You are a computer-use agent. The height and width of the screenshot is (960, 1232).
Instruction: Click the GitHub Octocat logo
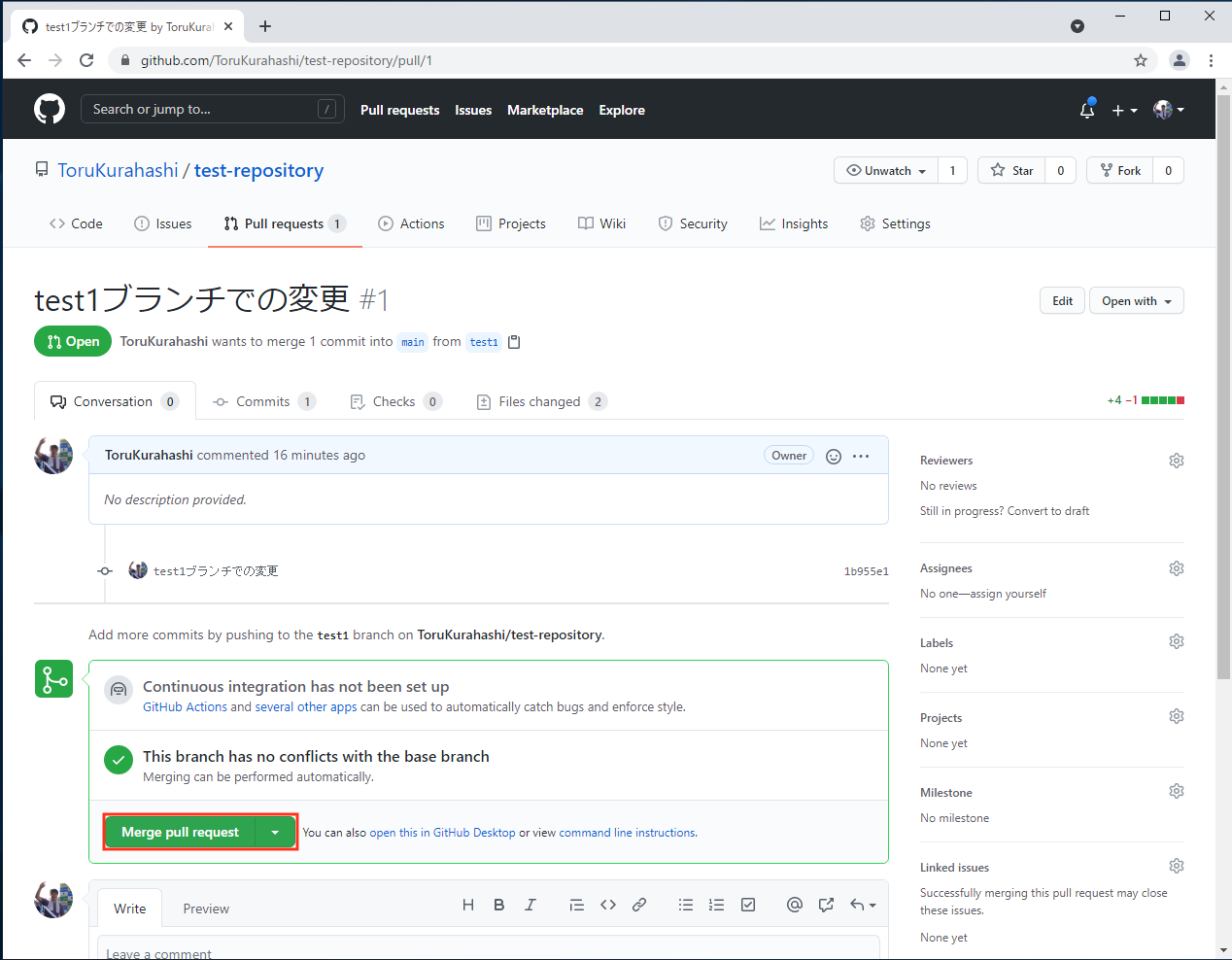coord(50,109)
